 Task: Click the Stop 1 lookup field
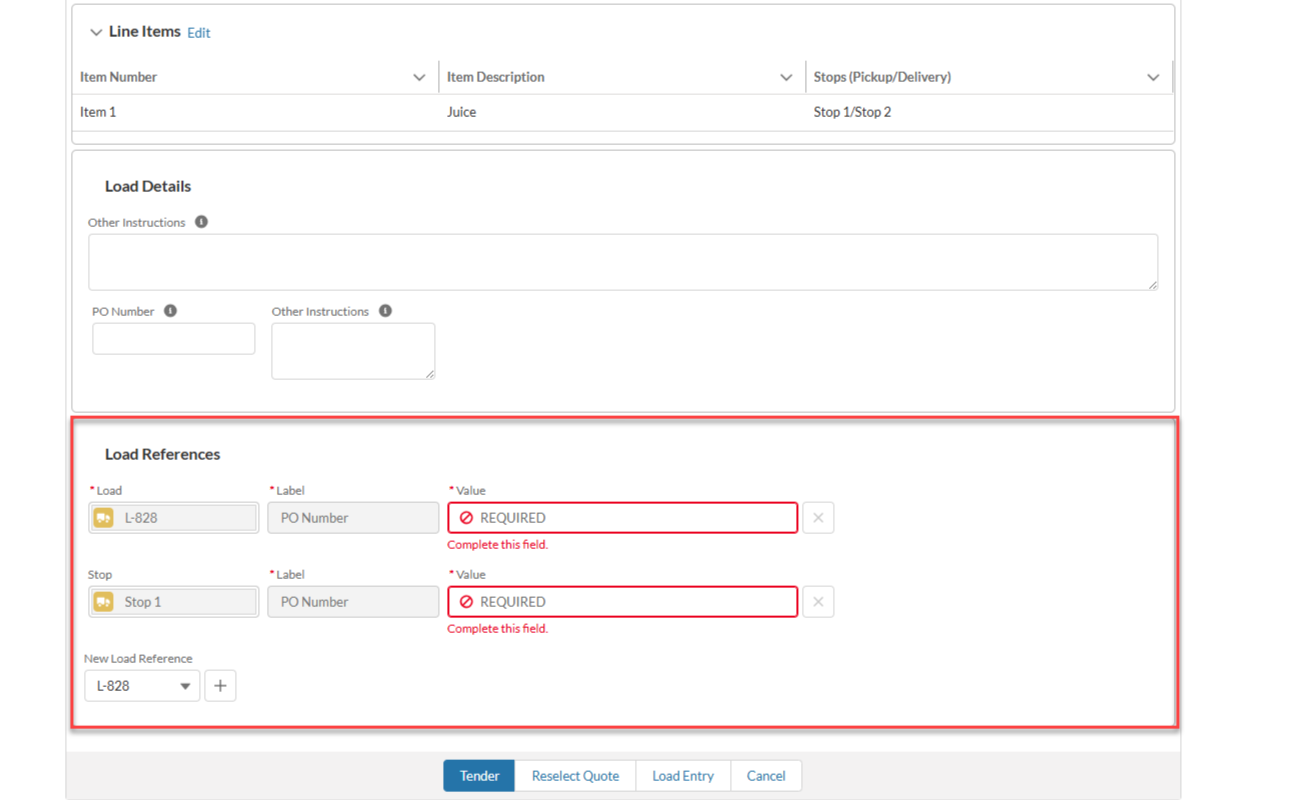coord(174,602)
